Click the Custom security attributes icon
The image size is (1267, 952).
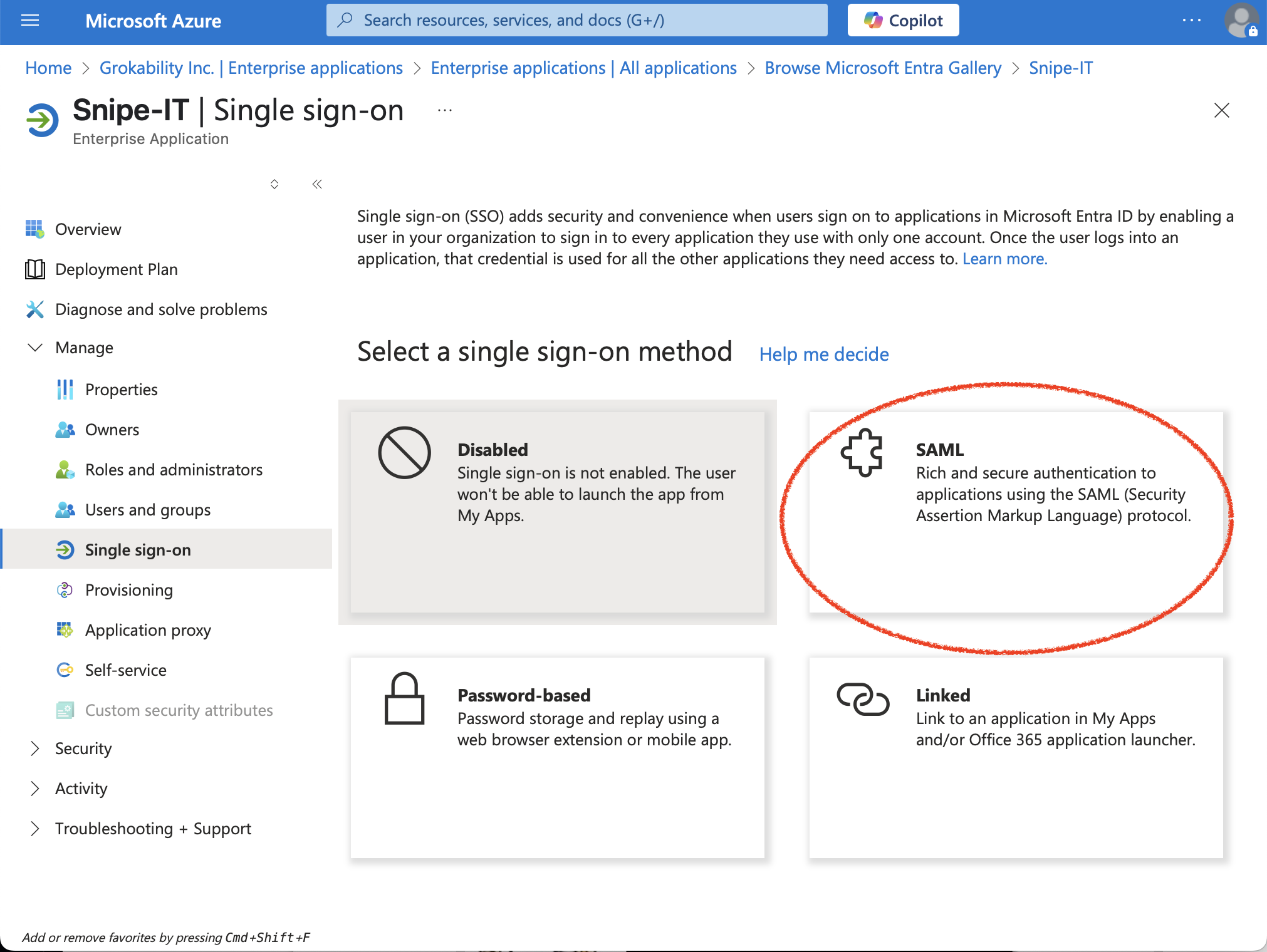(x=65, y=710)
